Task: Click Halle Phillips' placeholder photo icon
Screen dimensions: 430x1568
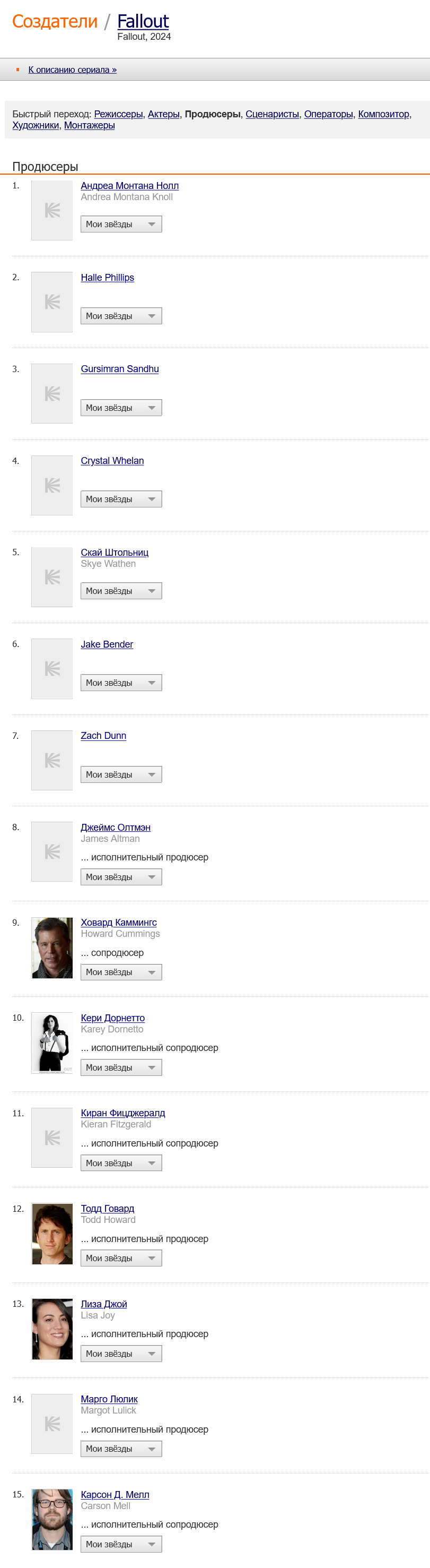Action: click(52, 302)
